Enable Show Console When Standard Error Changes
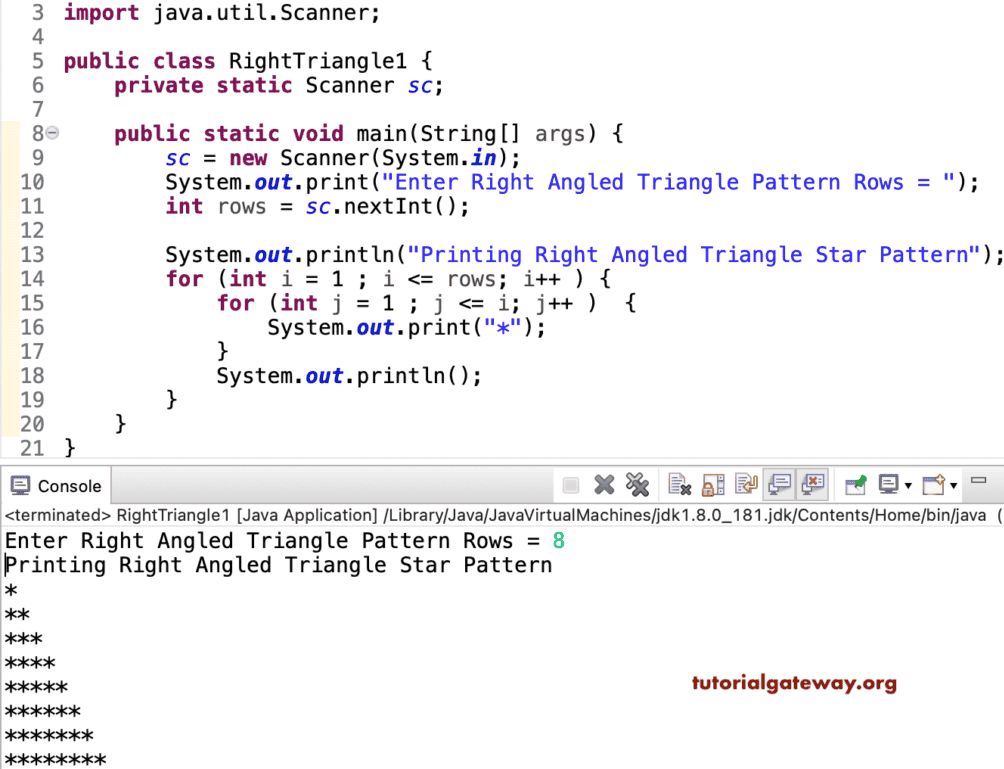This screenshot has width=1004, height=769. coord(813,484)
